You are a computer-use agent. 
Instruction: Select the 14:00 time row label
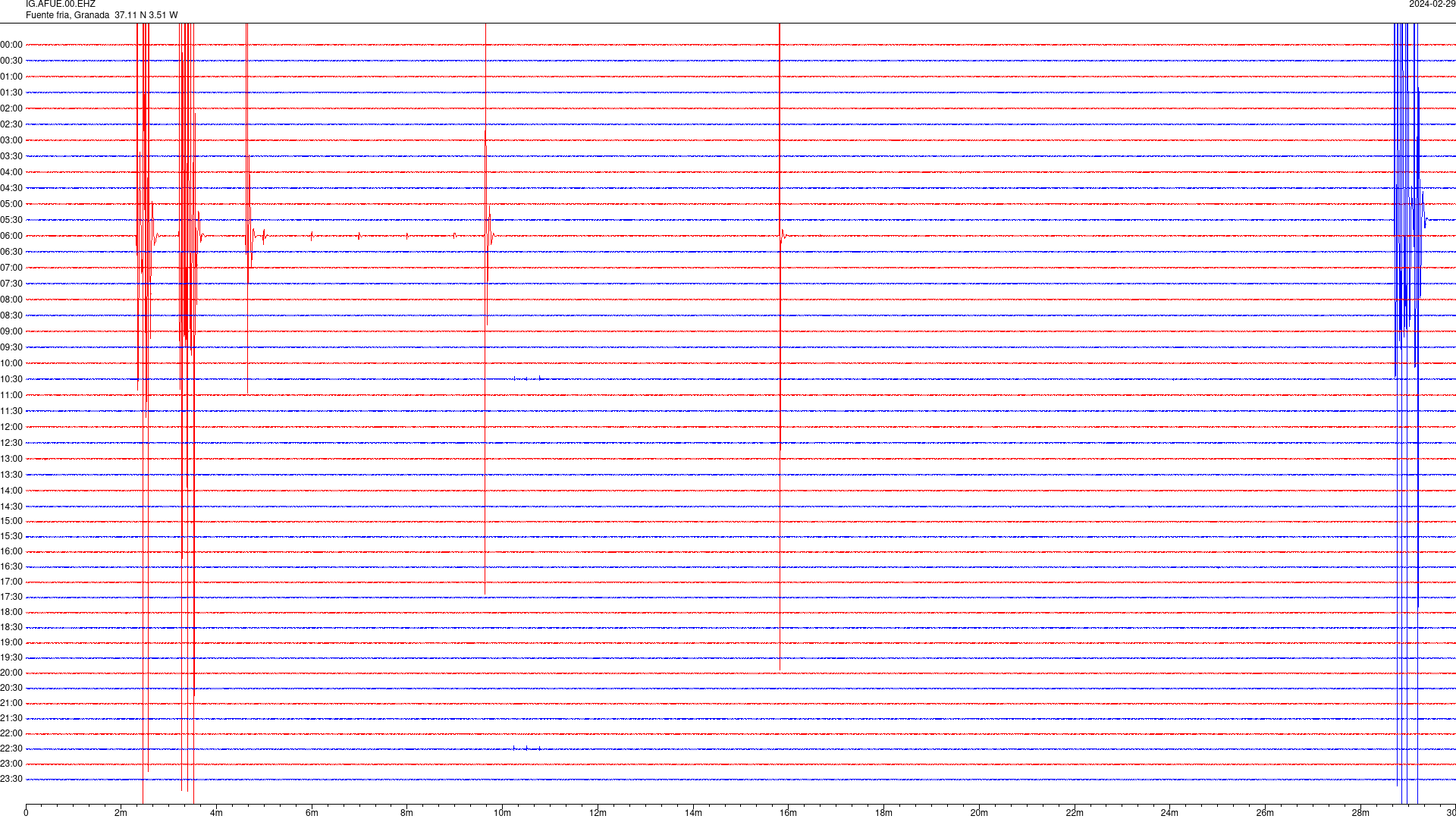pos(11,491)
